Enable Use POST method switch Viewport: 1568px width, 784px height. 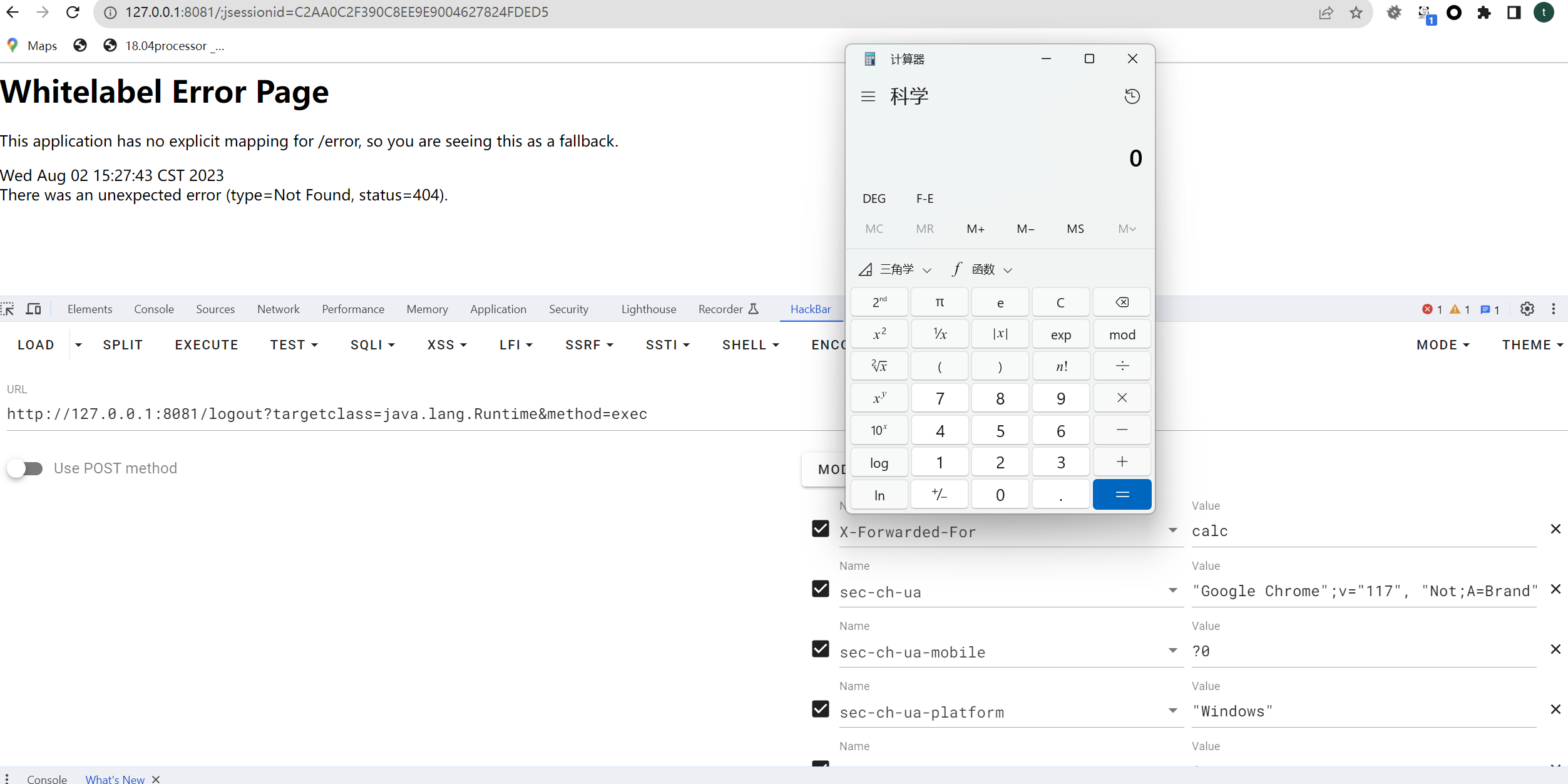pos(26,468)
